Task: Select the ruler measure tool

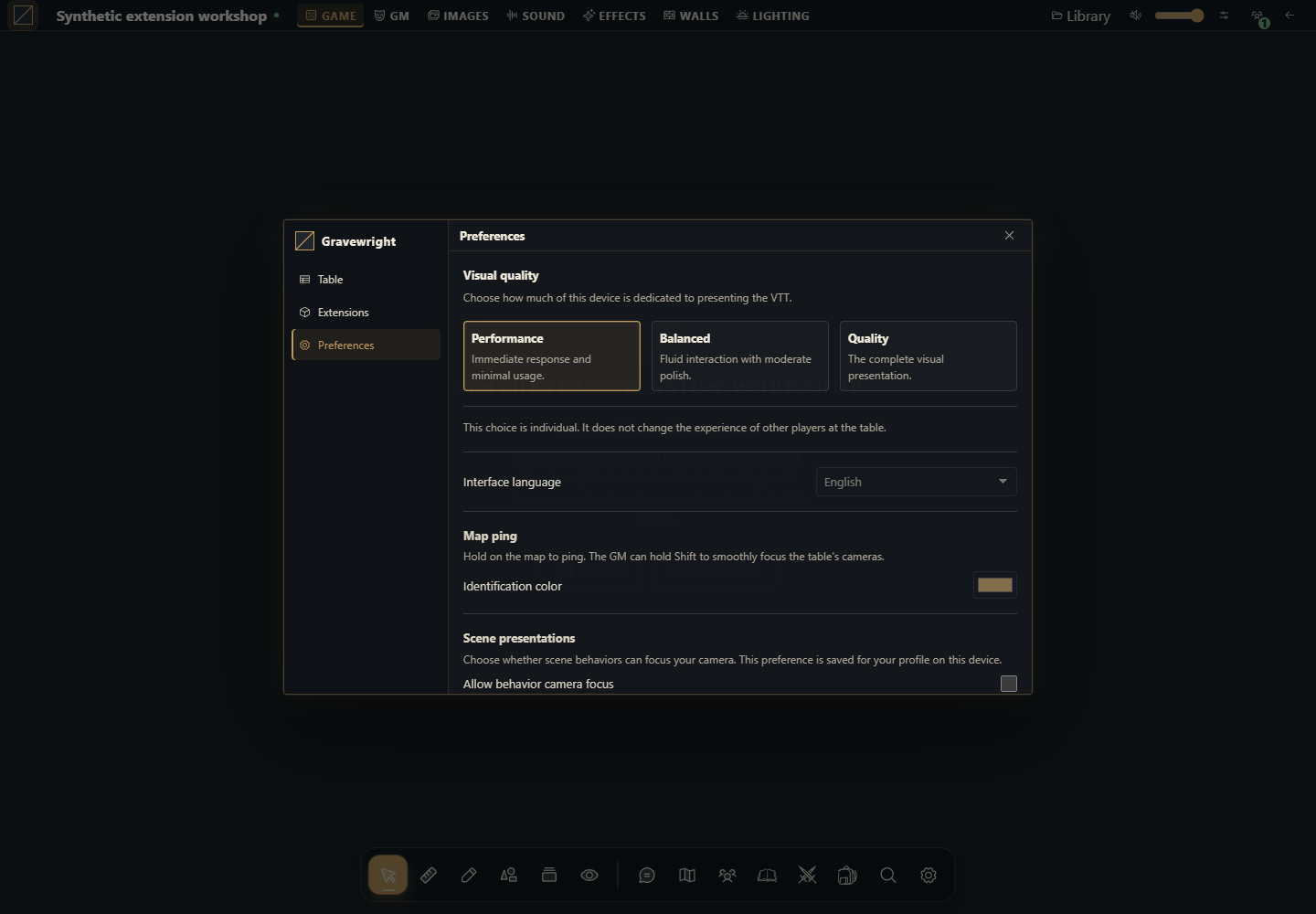Action: [x=429, y=875]
